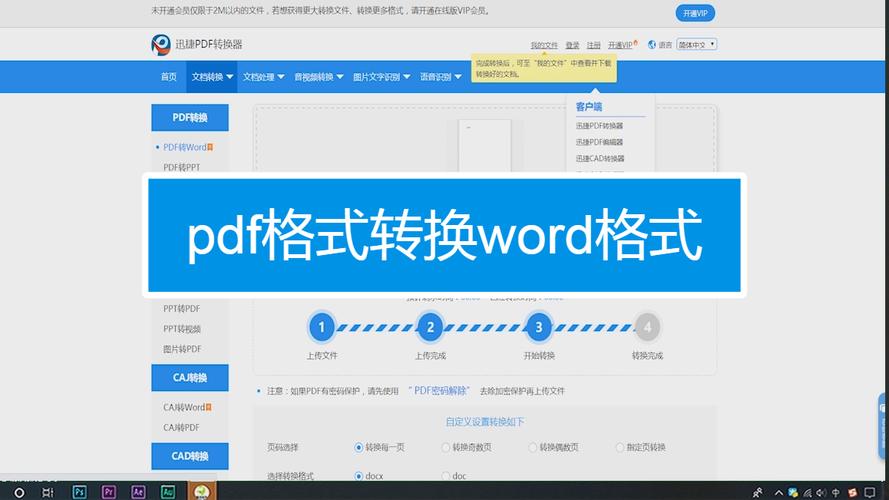Click the 开通VIP button in top banner
The width and height of the screenshot is (889, 500).
695,13
